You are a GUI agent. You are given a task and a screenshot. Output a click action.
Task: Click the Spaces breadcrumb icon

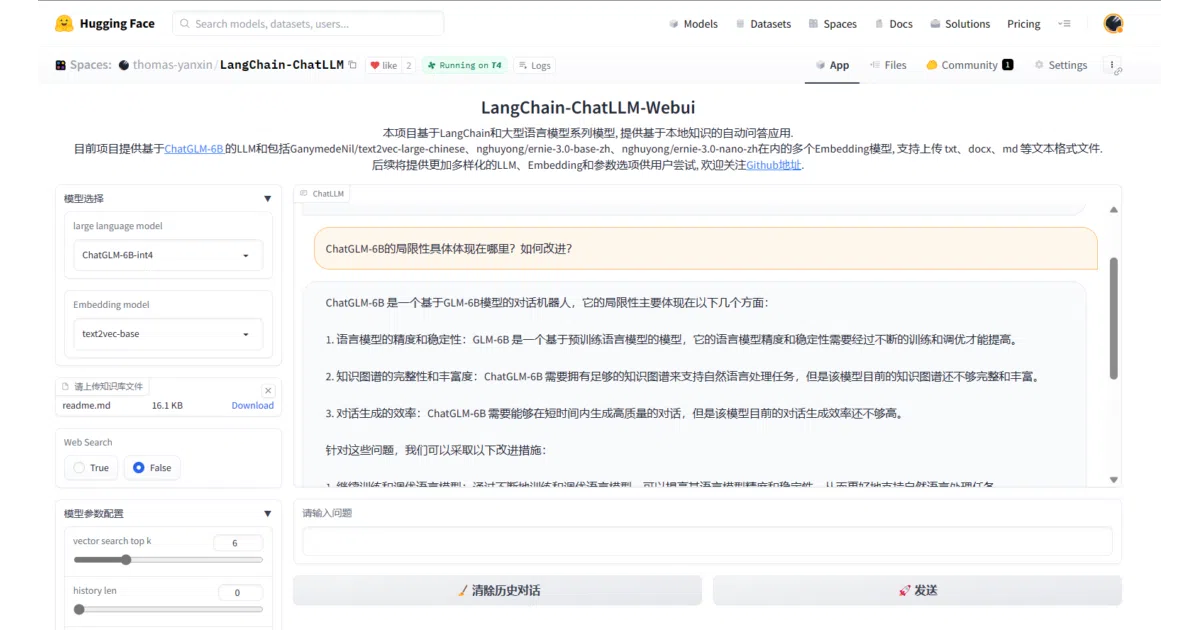(x=61, y=65)
